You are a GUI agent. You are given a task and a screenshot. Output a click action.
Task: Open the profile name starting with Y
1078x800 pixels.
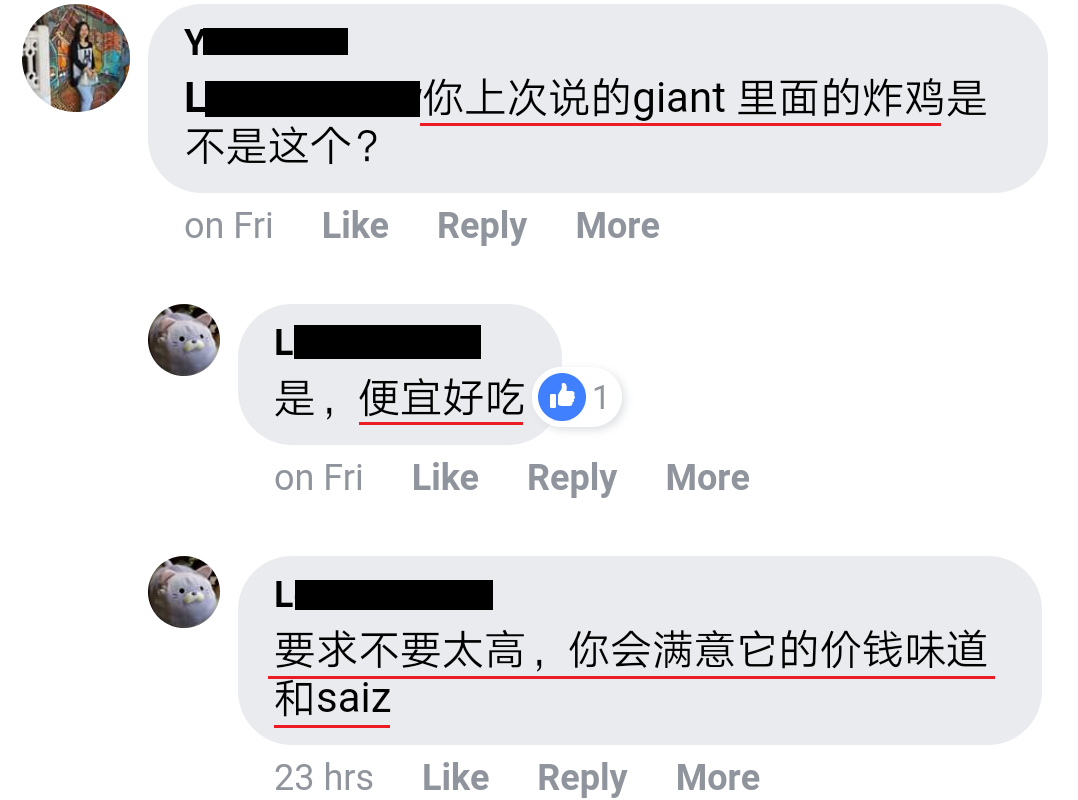tap(266, 42)
